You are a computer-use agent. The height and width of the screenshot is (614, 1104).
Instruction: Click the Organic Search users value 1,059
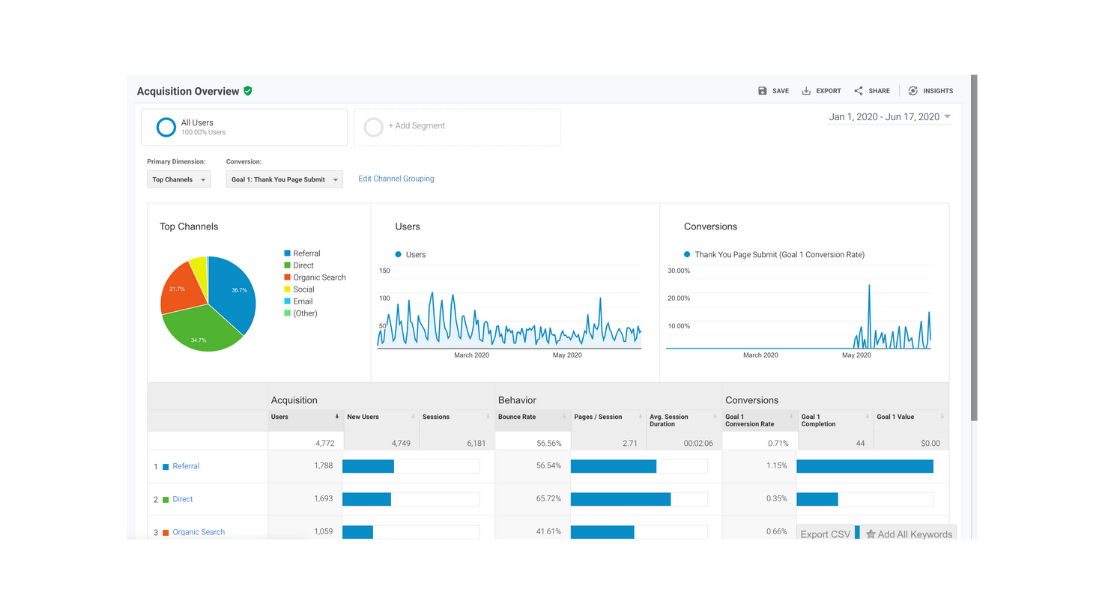click(323, 532)
